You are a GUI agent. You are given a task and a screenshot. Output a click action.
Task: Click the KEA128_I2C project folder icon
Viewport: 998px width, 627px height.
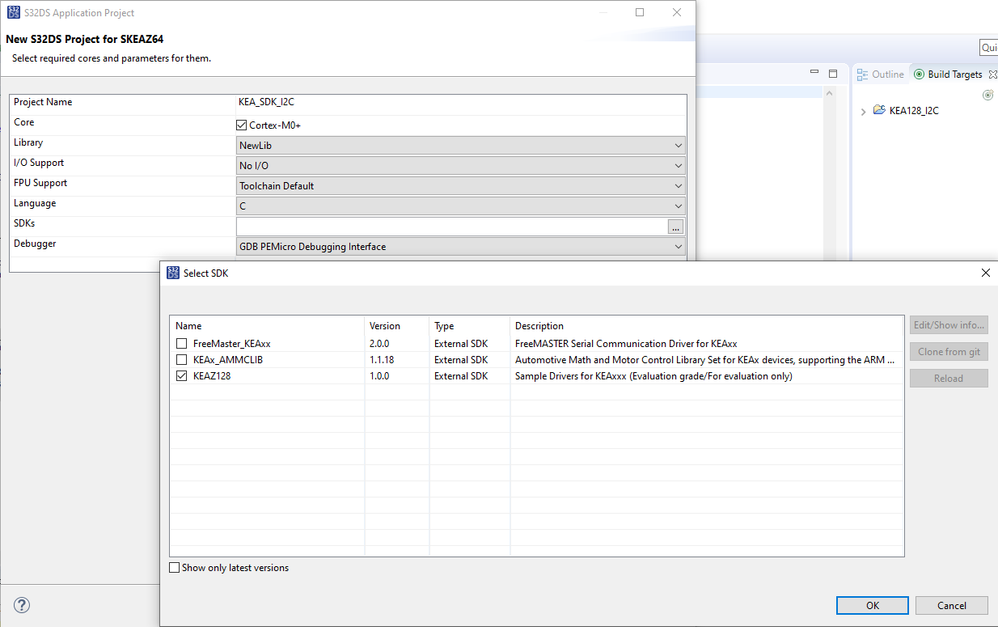tap(879, 109)
